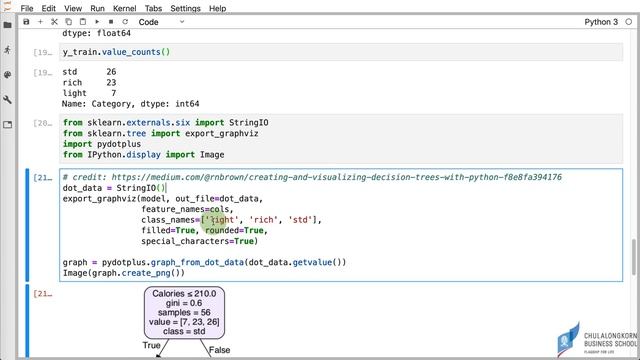Switch kernel via Python 3 label
The height and width of the screenshot is (360, 640).
(601, 22)
